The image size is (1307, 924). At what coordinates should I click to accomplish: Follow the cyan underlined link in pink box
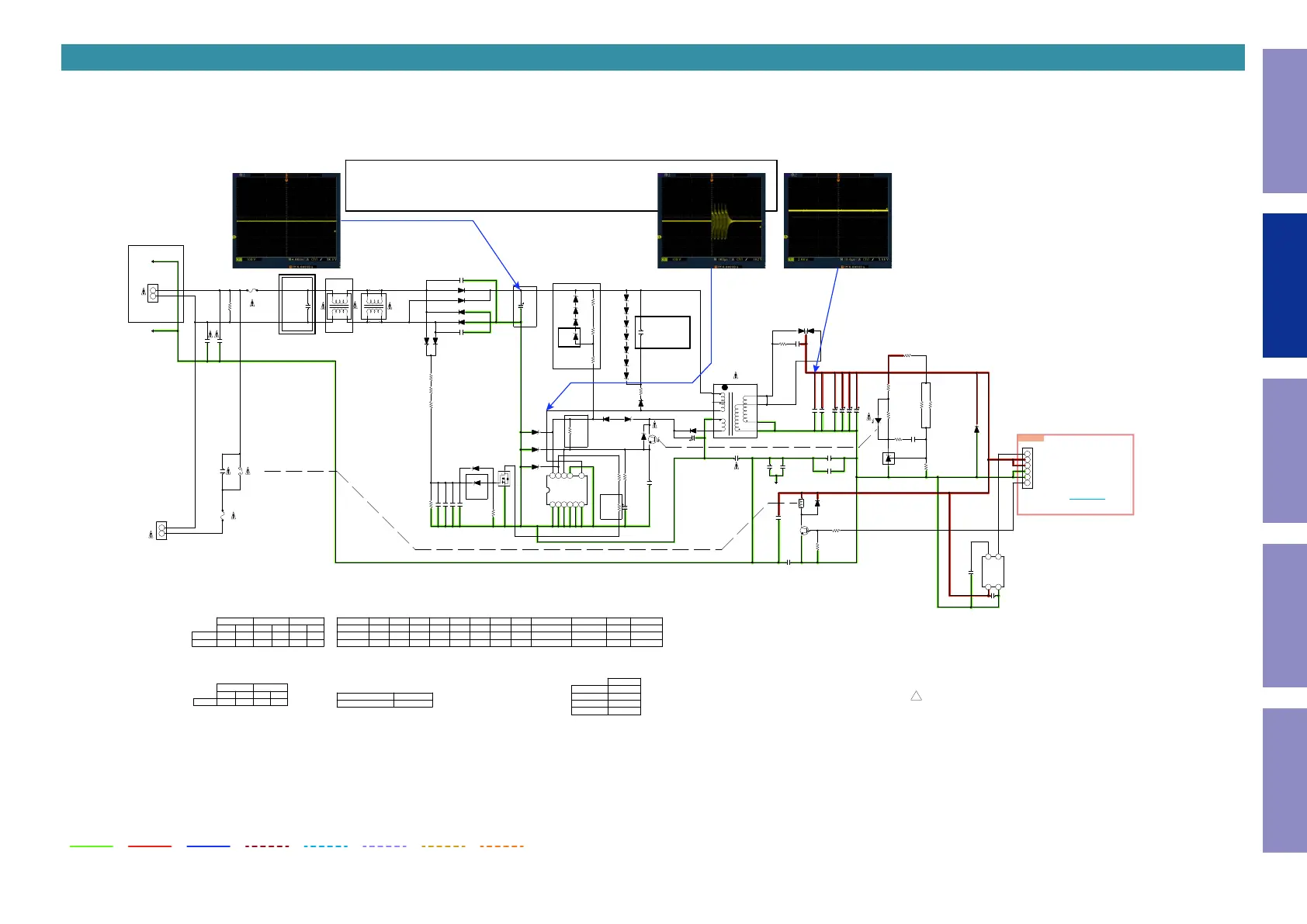[1087, 498]
